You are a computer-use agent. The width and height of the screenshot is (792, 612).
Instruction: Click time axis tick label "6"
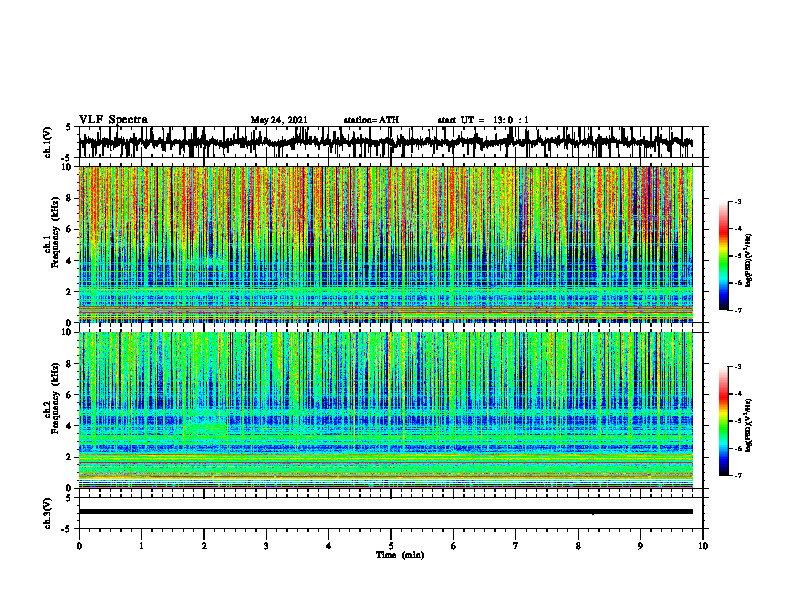click(454, 546)
